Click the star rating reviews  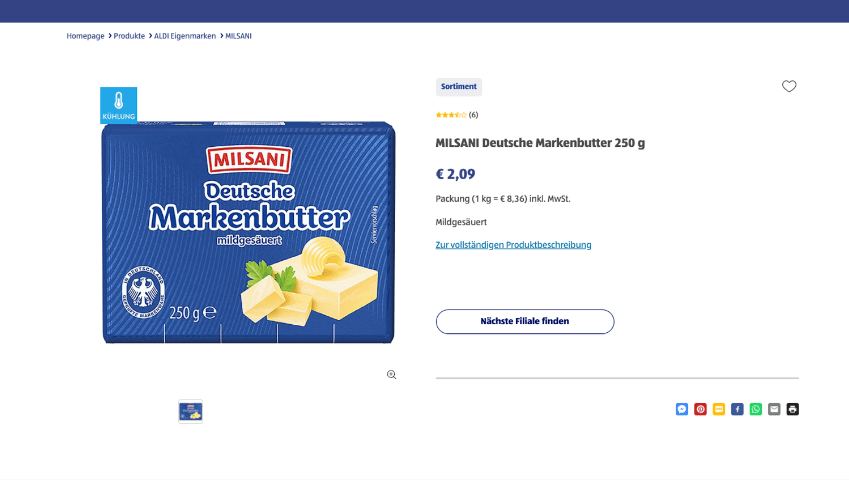(456, 115)
